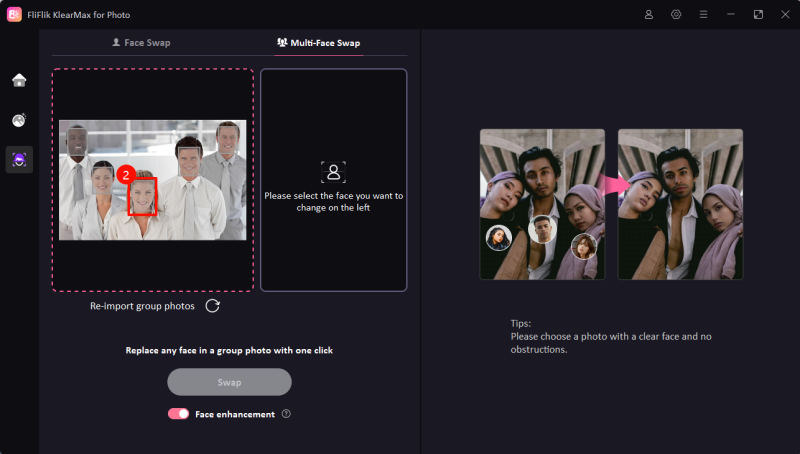The width and height of the screenshot is (800, 454).
Task: Open settings via the gear icon
Action: (676, 15)
